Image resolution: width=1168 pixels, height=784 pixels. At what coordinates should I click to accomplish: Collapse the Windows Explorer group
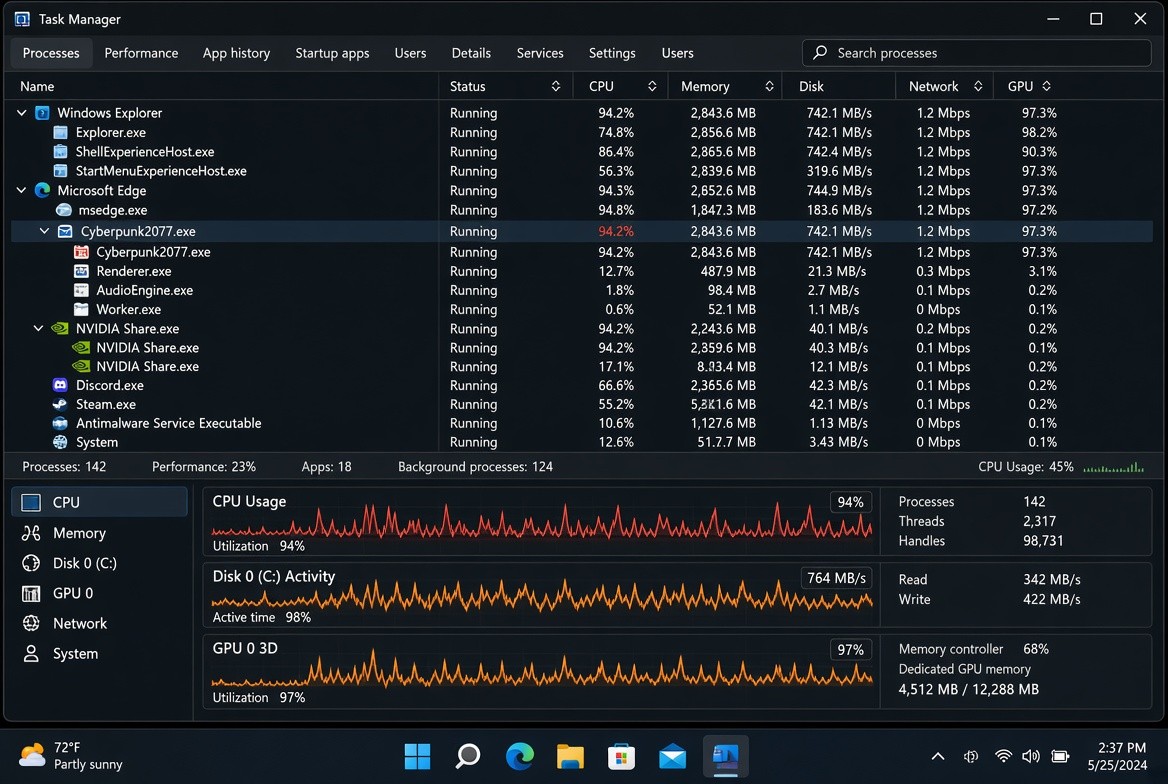[x=22, y=113]
